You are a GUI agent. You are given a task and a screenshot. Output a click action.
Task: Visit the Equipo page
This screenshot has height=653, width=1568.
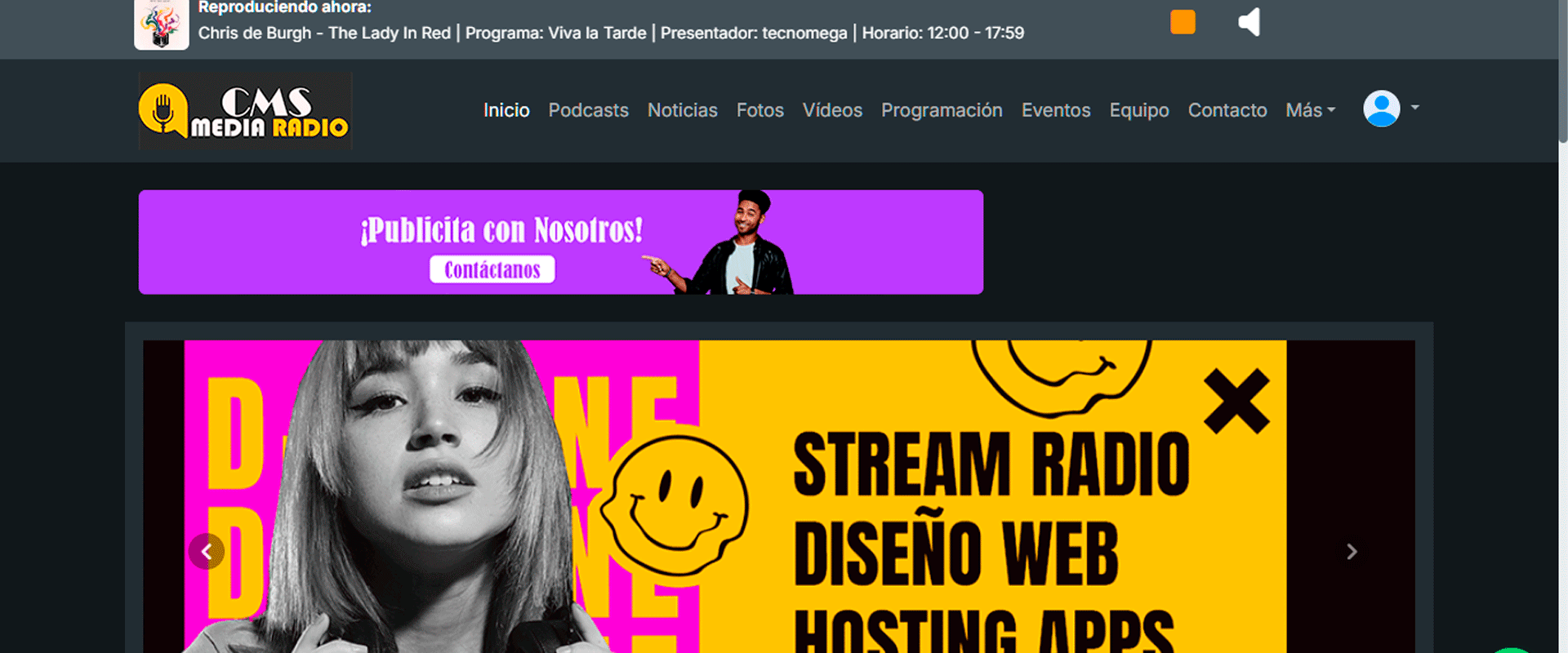pos(1139,110)
